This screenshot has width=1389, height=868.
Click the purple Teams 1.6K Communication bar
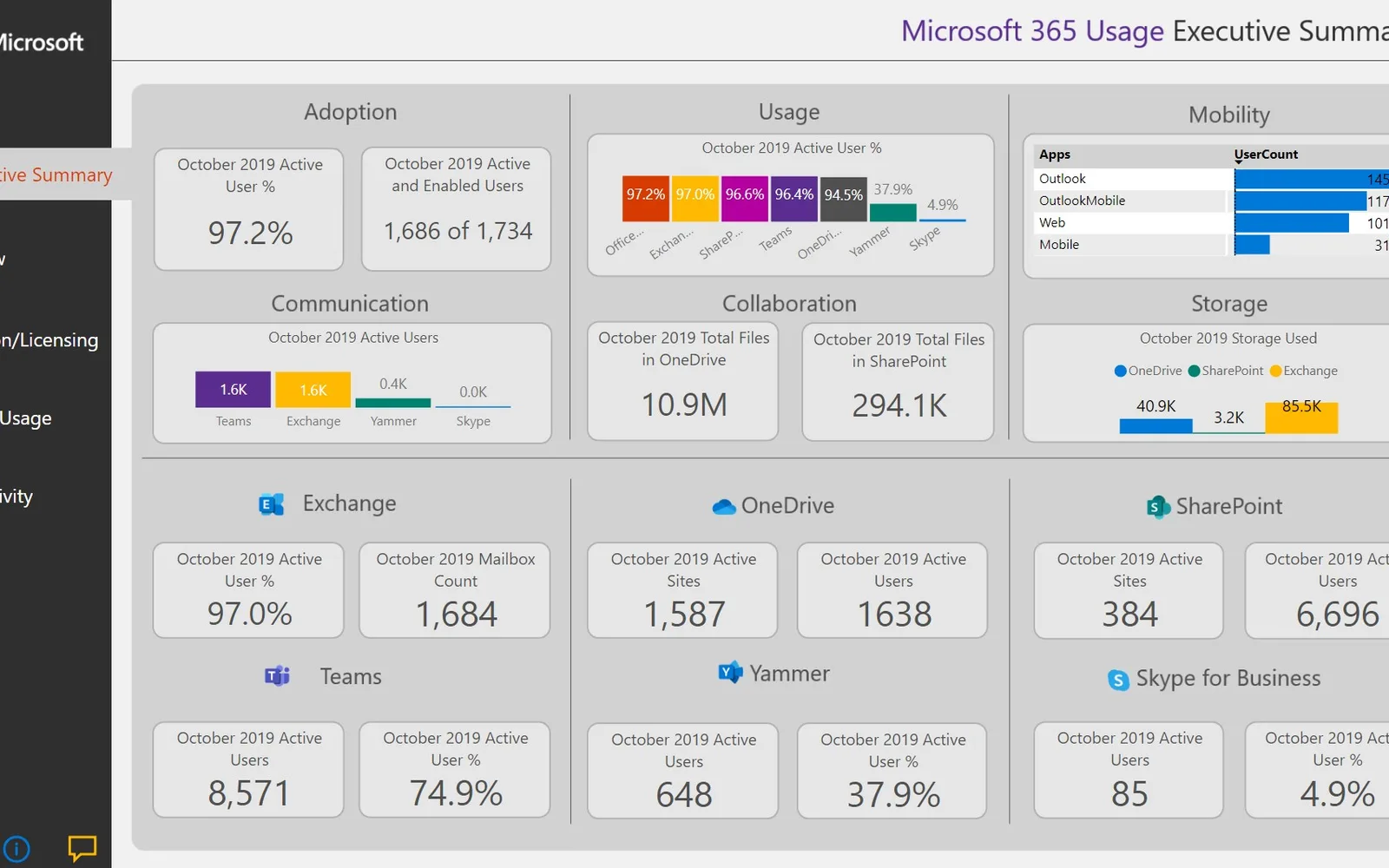click(233, 390)
